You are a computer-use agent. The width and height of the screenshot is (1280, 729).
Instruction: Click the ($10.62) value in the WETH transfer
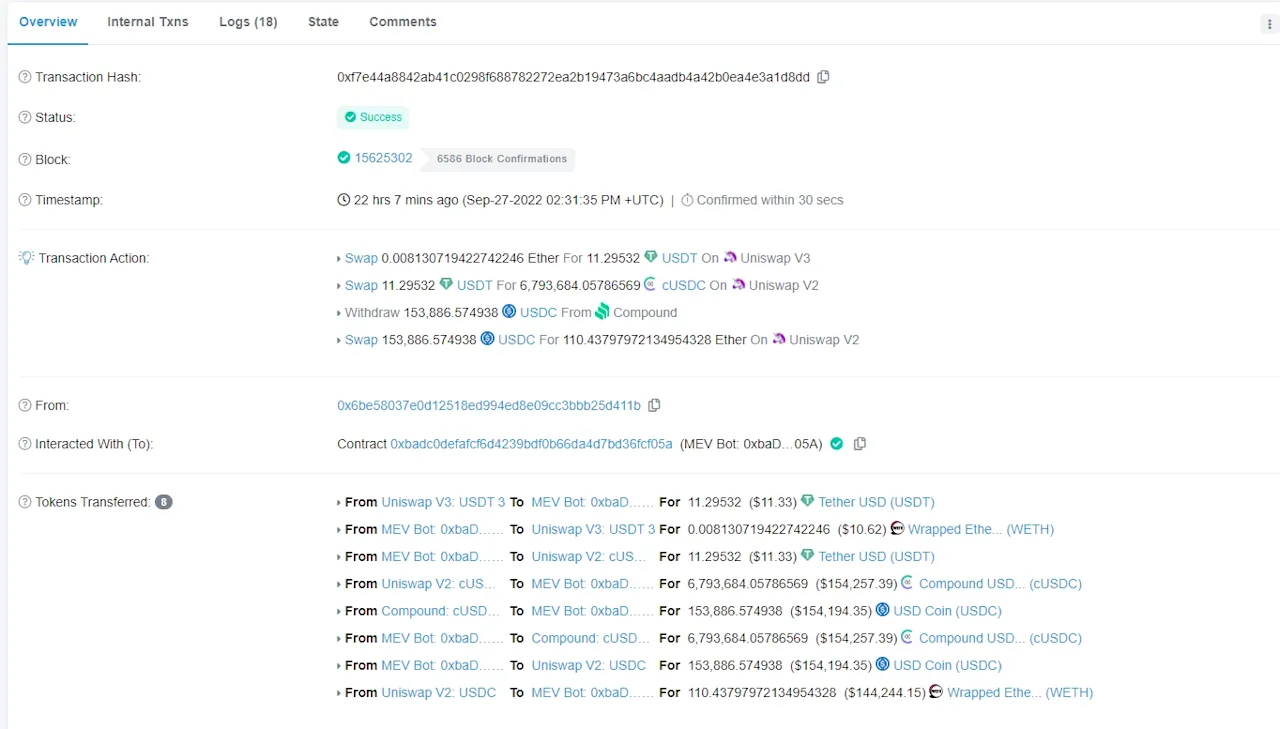click(862, 529)
